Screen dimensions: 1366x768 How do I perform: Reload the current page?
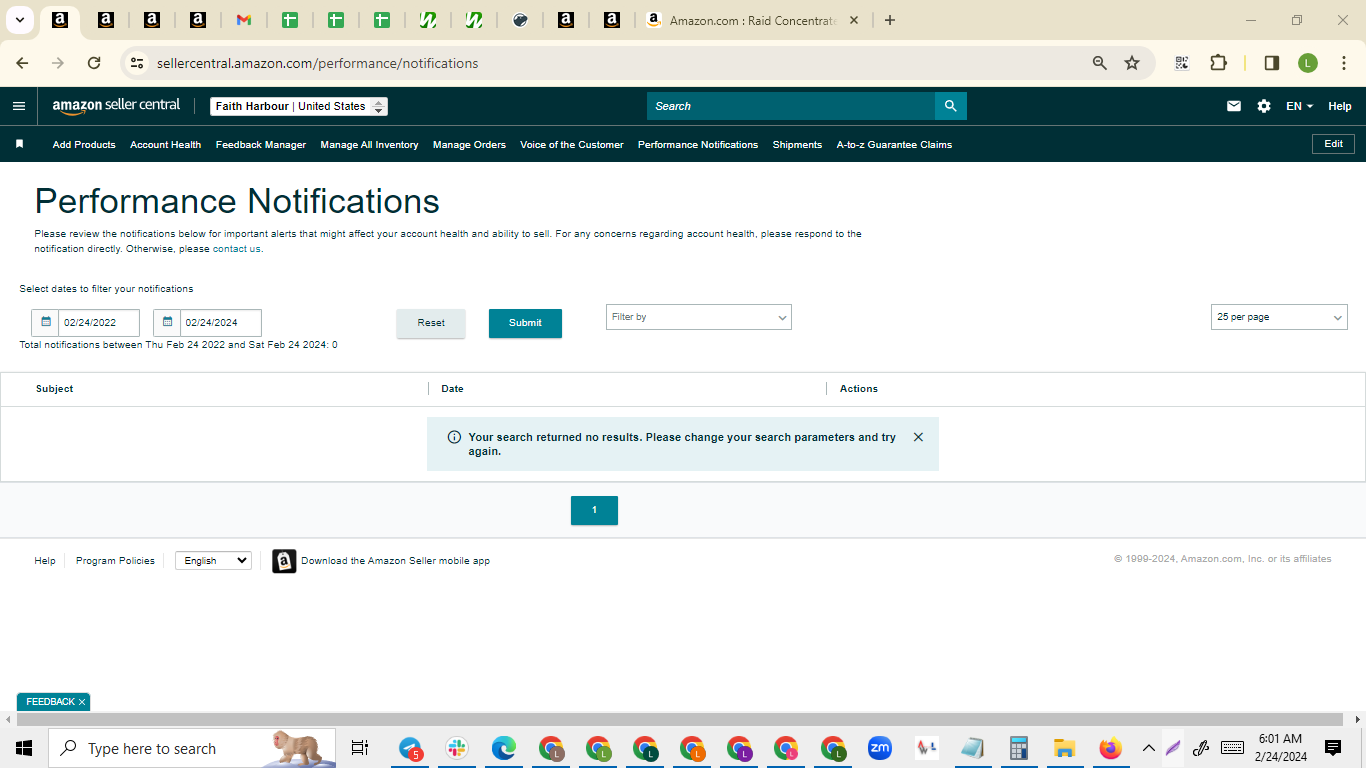94,63
